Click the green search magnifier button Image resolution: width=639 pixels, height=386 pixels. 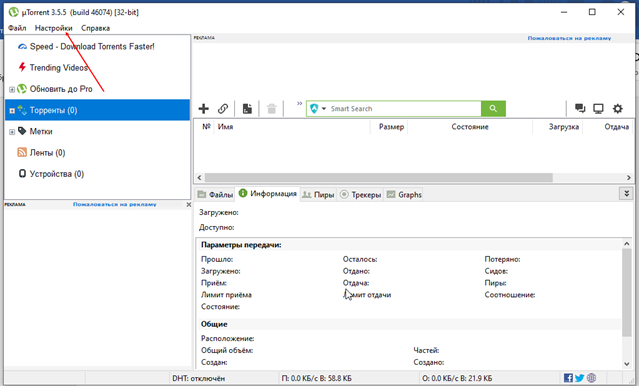click(493, 108)
